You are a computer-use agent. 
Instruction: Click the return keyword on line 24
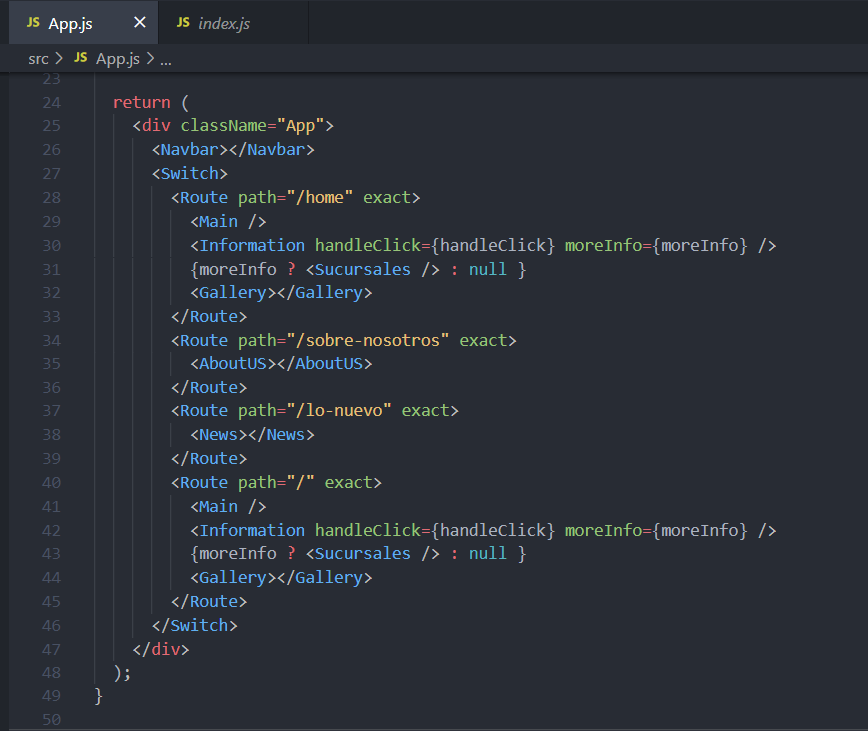140,101
